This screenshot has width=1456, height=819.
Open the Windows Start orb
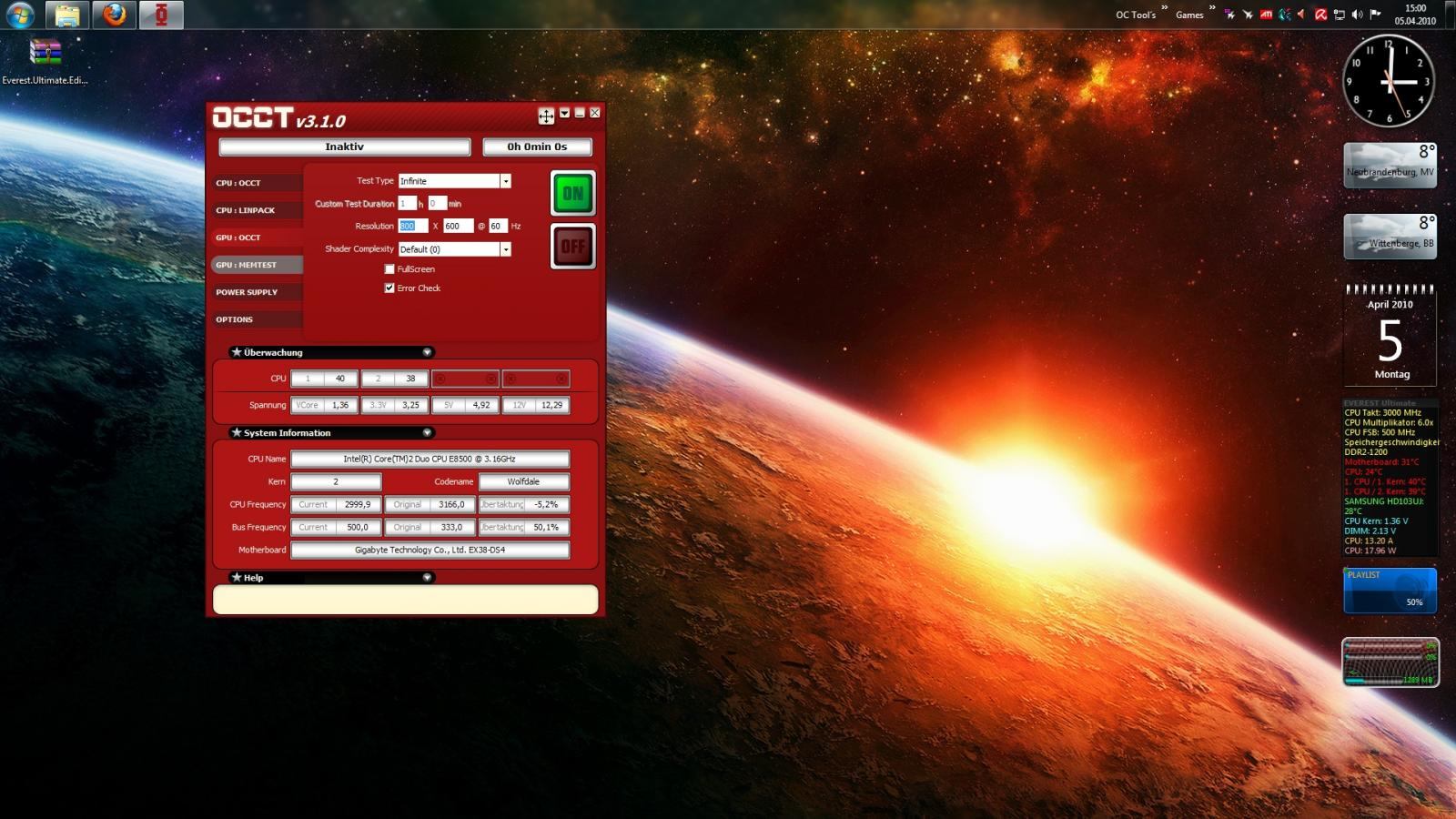point(20,15)
